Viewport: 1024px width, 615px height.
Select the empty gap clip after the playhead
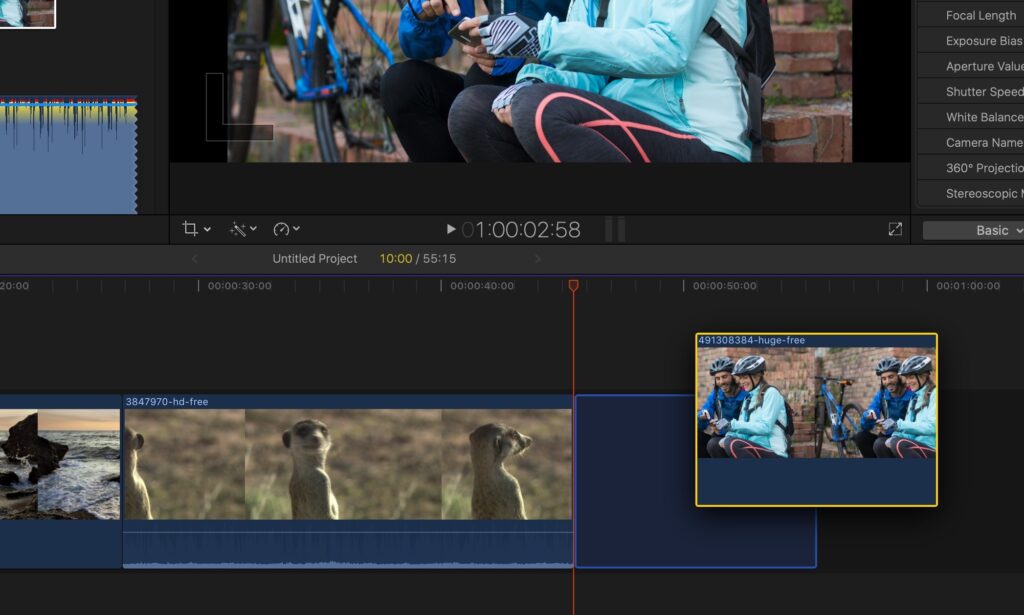click(635, 480)
